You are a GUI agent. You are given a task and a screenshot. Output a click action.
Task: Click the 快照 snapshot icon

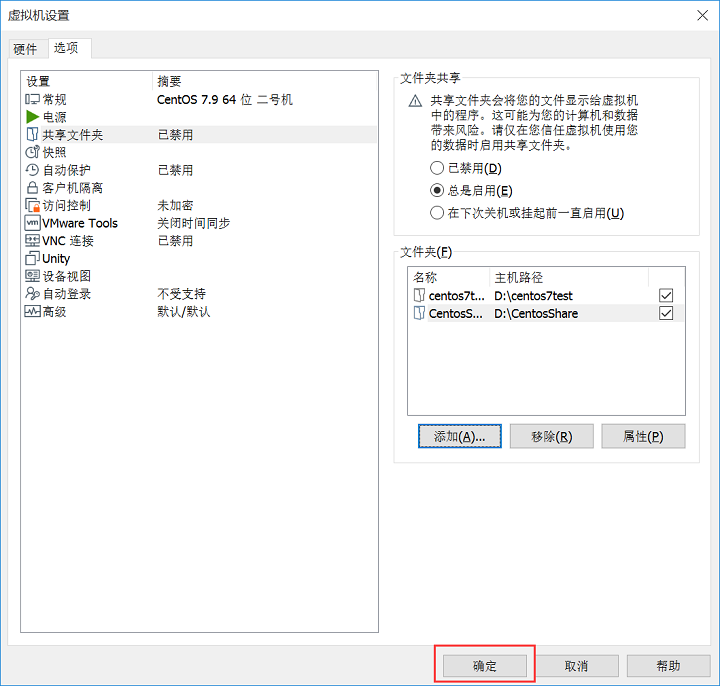pos(32,152)
